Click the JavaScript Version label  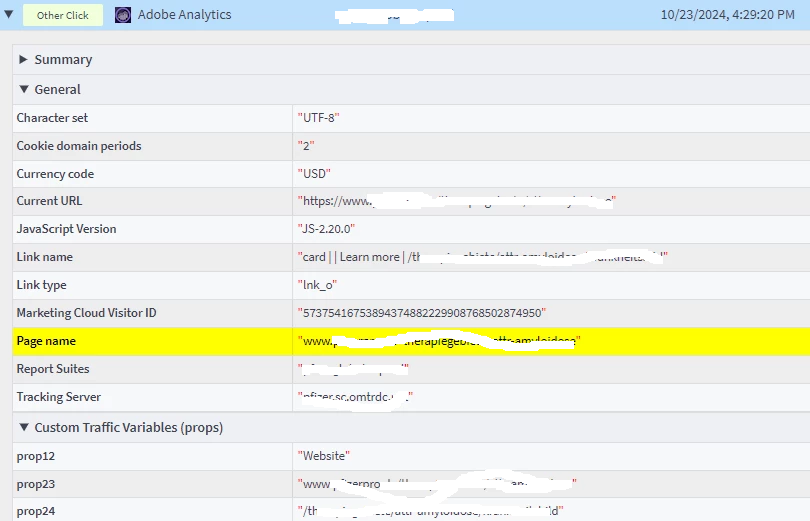(66, 229)
